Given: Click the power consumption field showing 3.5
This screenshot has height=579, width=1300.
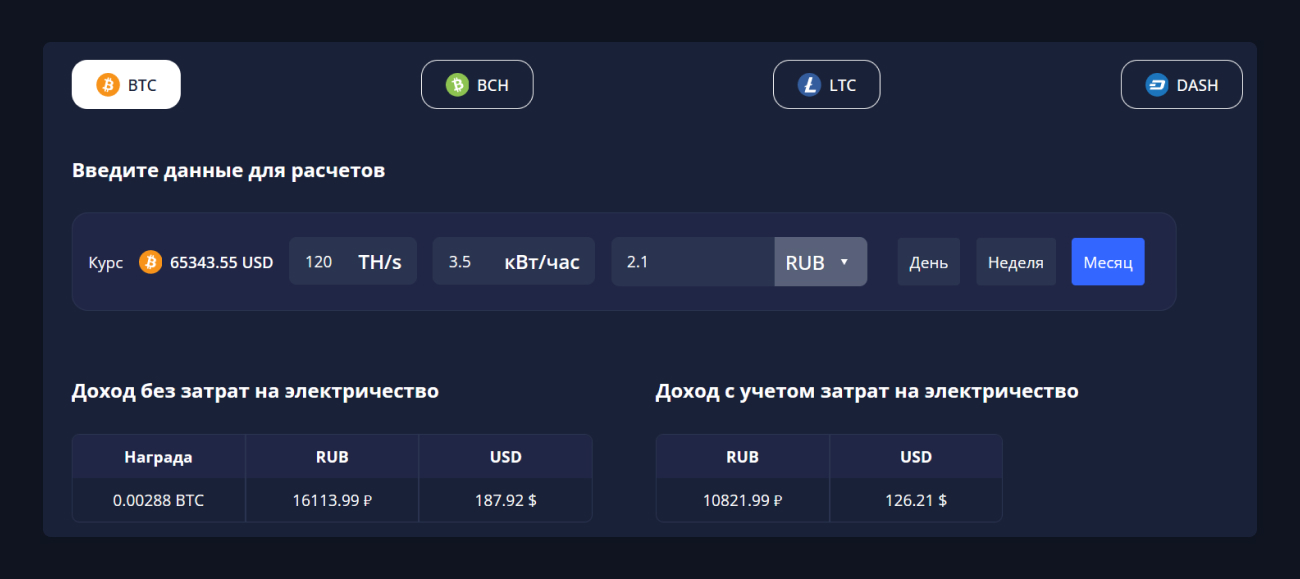Looking at the screenshot, I should [x=462, y=262].
